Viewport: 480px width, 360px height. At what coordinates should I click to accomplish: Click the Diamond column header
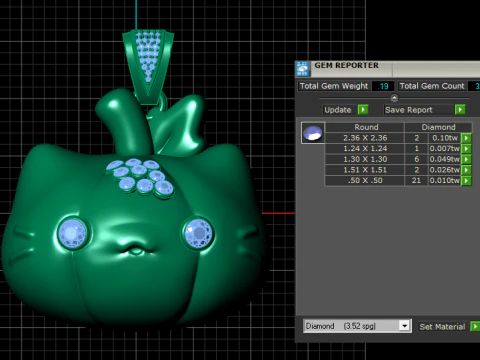click(x=438, y=127)
